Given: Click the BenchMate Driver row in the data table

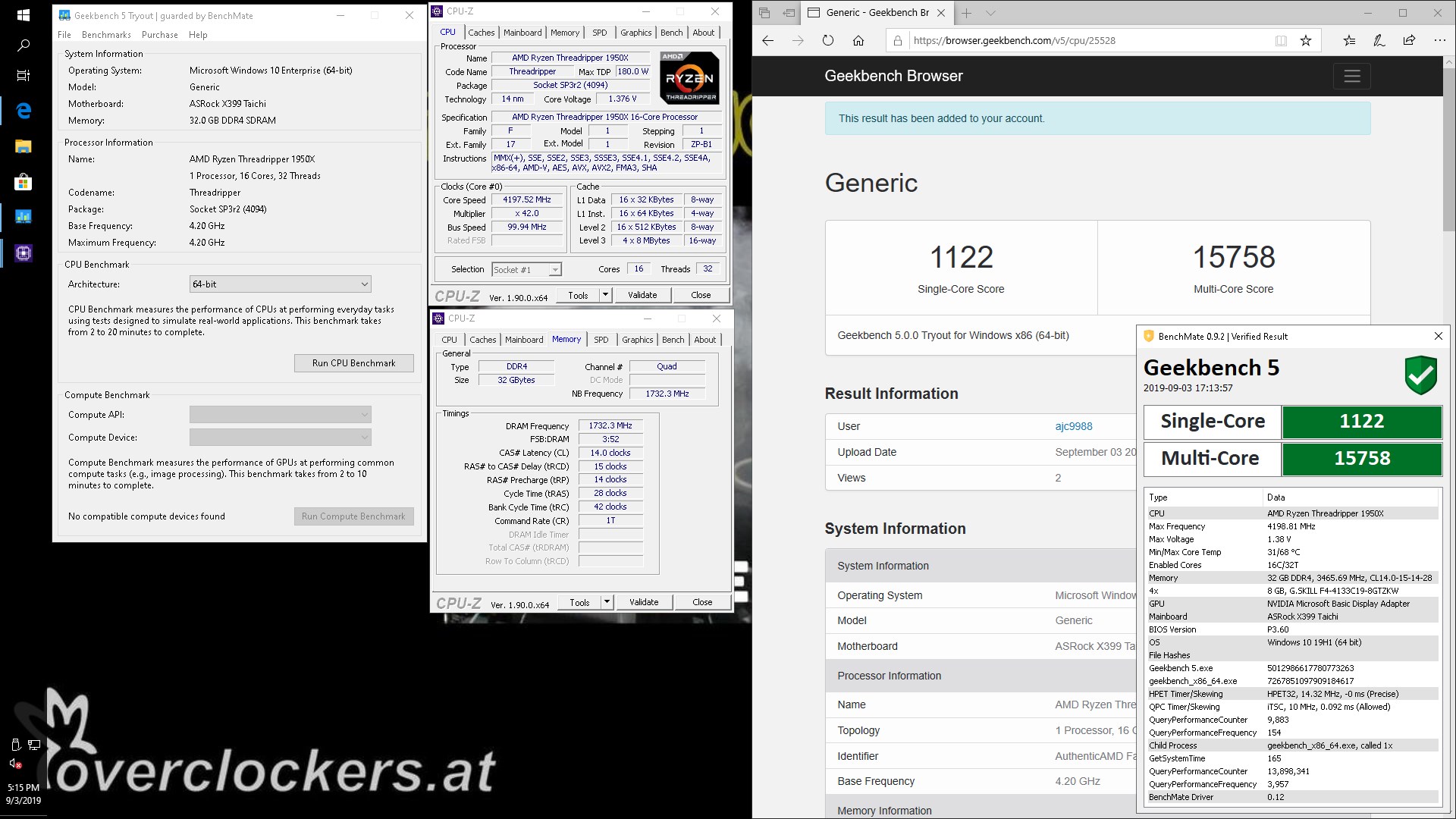Looking at the screenshot, I should click(x=1292, y=797).
